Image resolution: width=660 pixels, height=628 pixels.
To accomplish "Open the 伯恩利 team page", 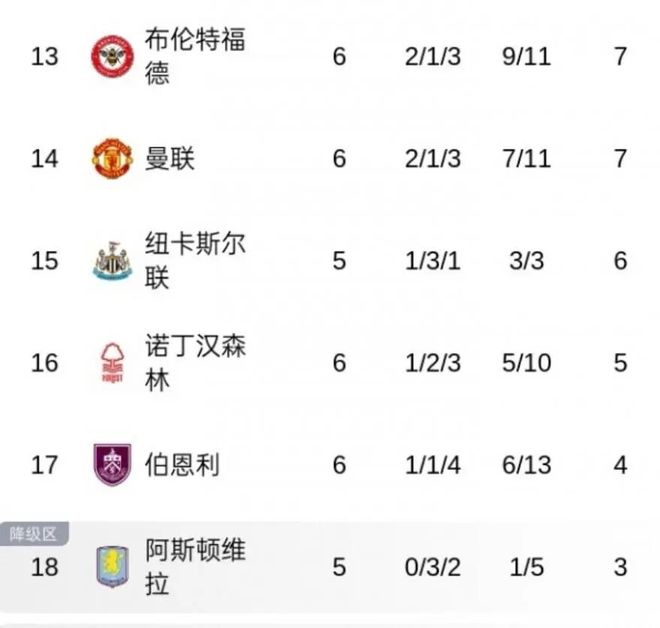I will 182,465.
